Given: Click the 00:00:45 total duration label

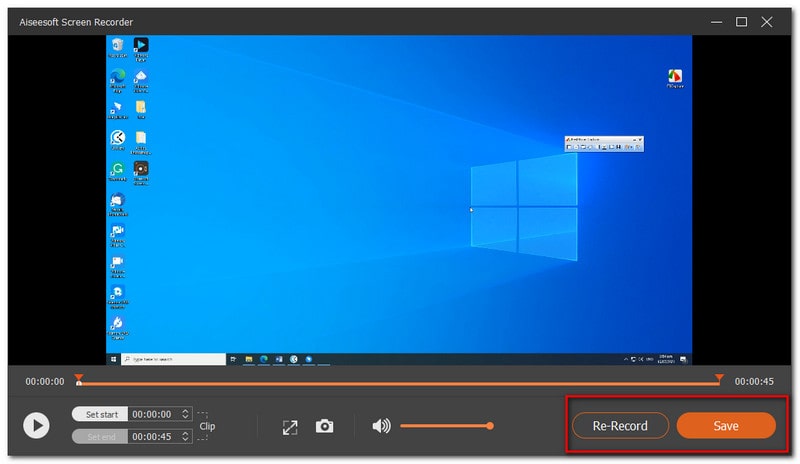Looking at the screenshot, I should [754, 382].
